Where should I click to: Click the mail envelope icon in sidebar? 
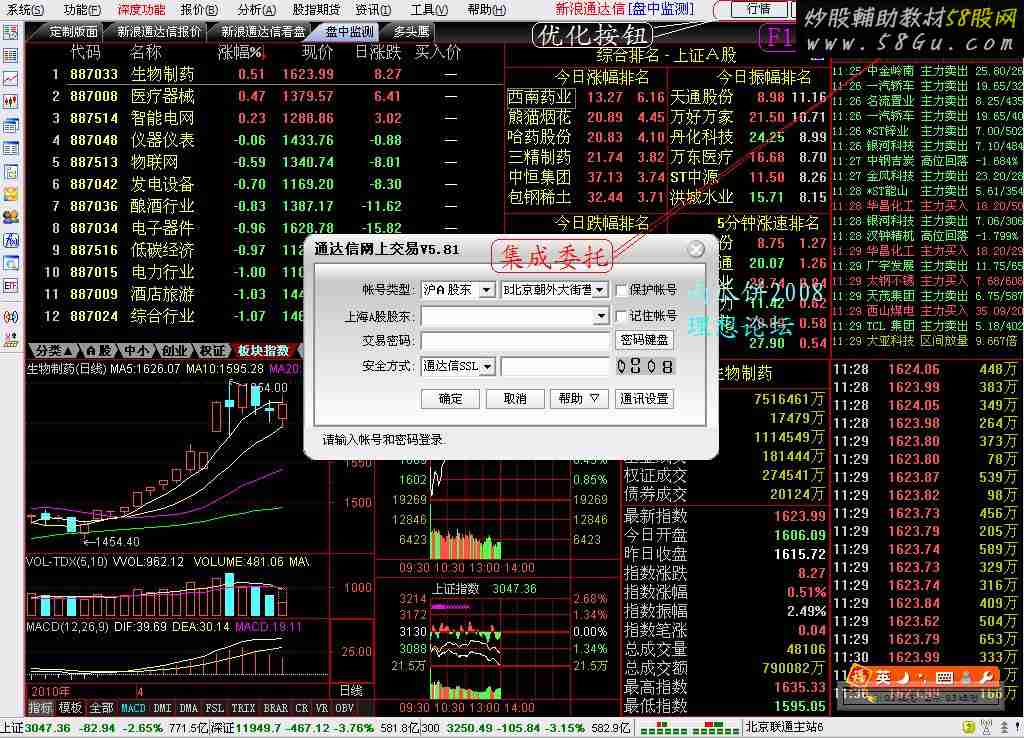click(10, 194)
